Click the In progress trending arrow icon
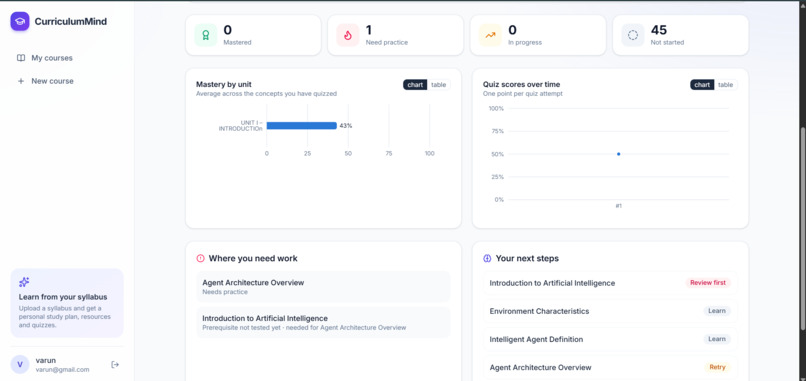The width and height of the screenshot is (806, 381). [490, 35]
